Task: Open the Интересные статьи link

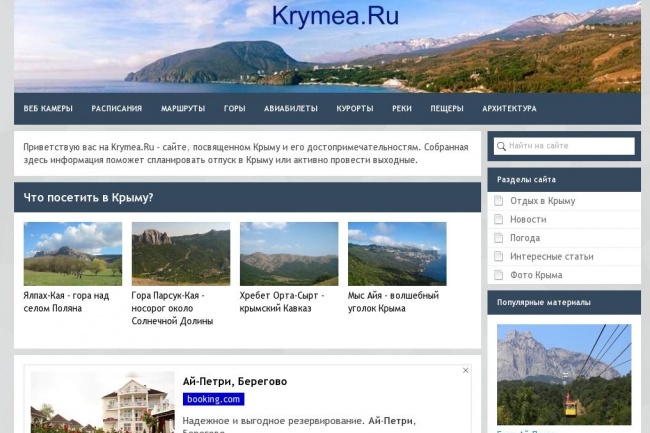Action: click(552, 256)
